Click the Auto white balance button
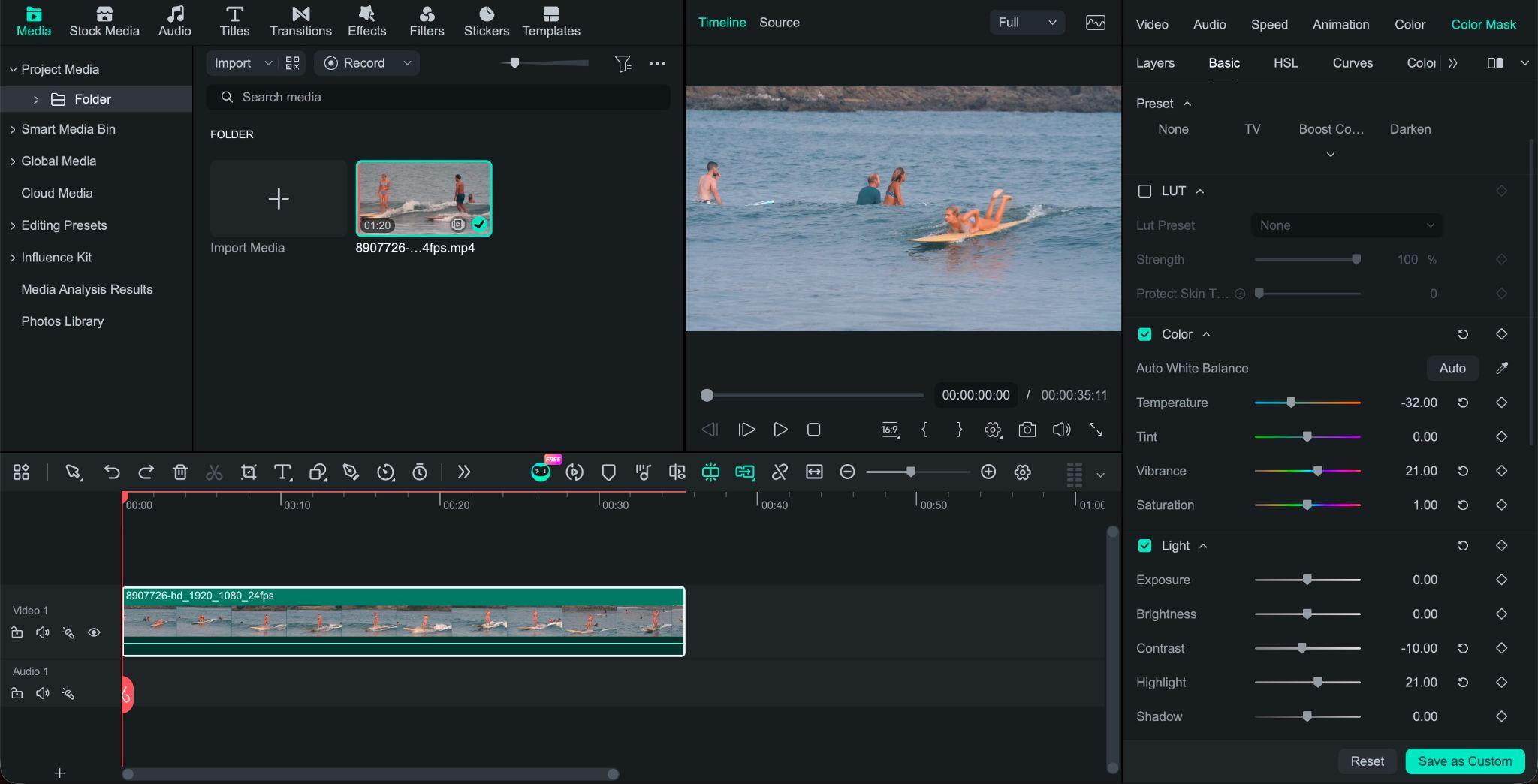1538x784 pixels. point(1452,368)
